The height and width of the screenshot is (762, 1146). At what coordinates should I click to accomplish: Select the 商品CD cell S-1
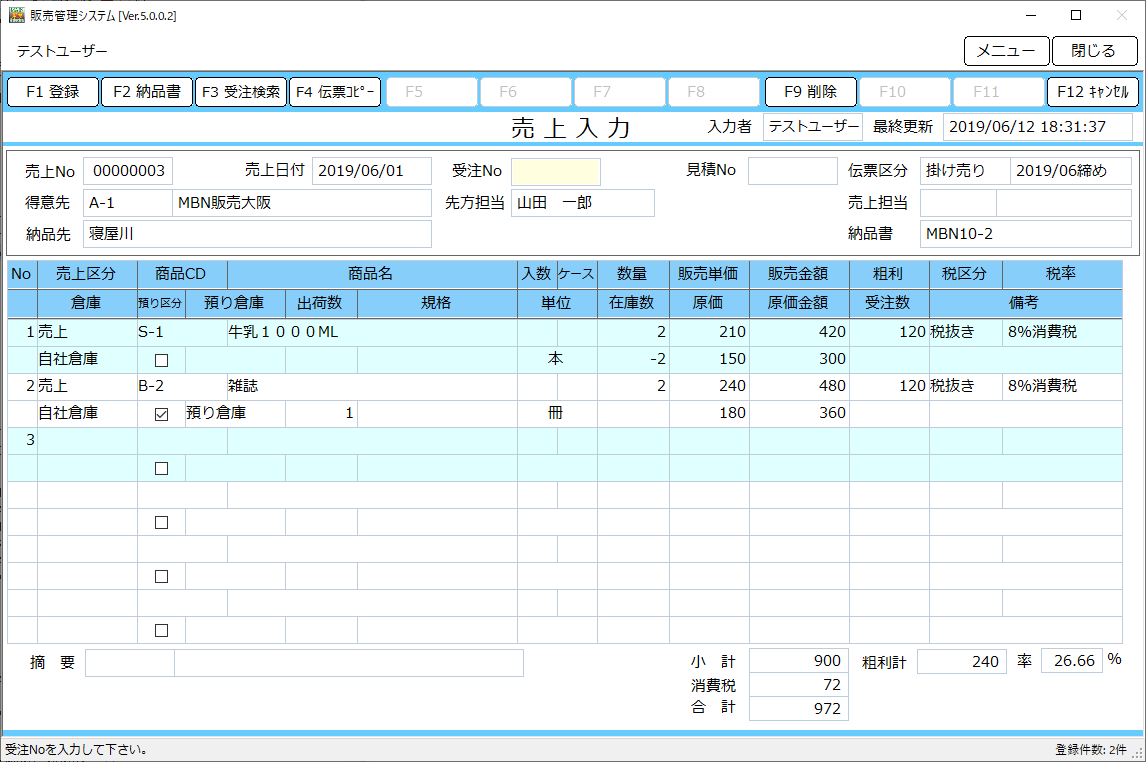[183, 332]
